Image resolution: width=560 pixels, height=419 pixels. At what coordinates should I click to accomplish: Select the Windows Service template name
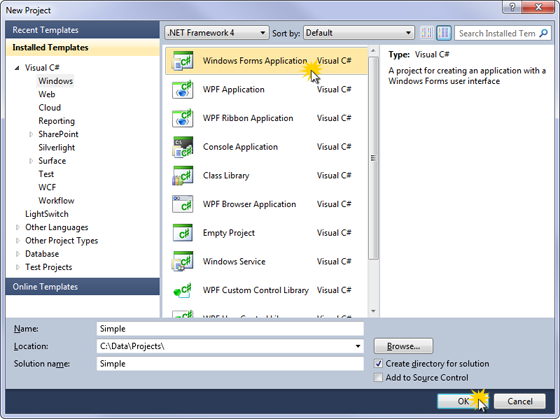pyautogui.click(x=234, y=261)
